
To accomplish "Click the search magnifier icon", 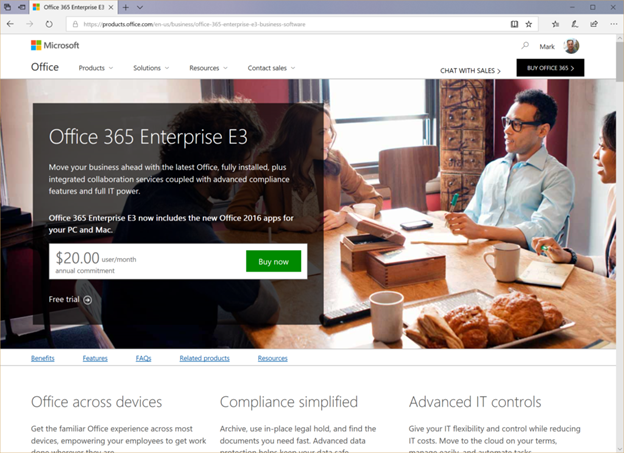I will 525,46.
